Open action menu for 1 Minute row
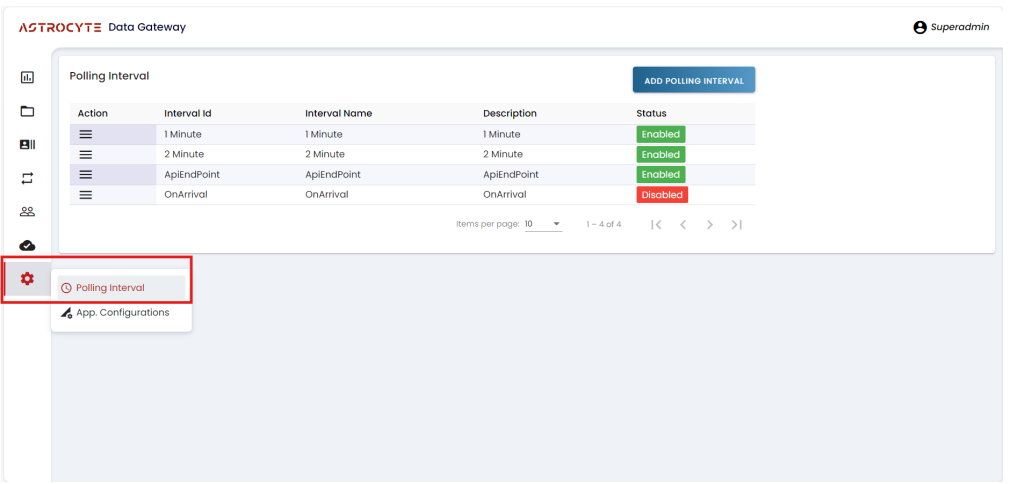Screen dimensions: 1012x484 86,134
